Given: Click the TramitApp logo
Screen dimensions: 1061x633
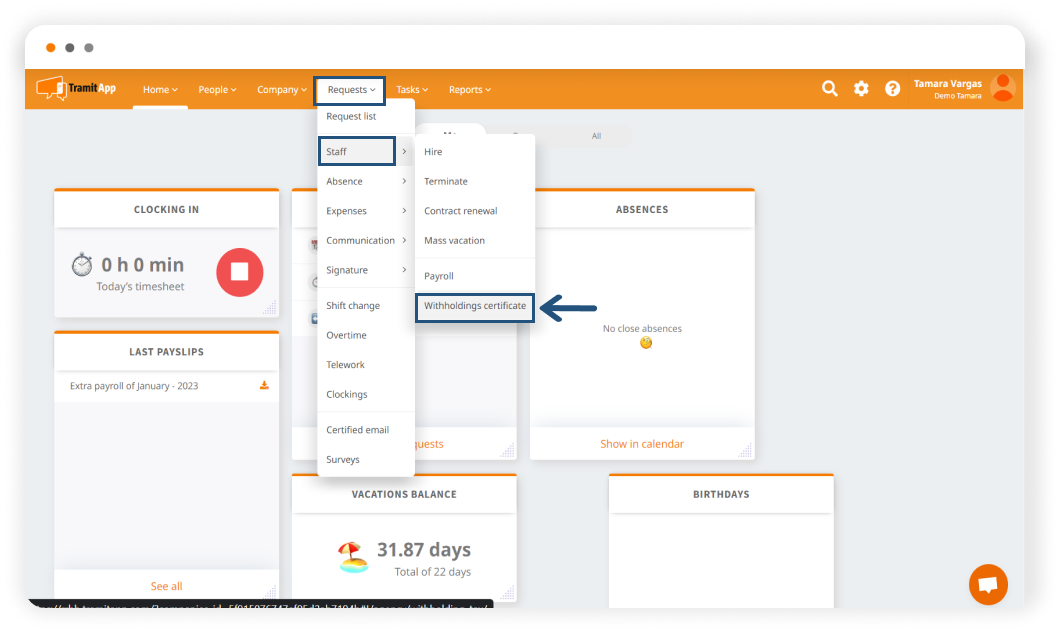Looking at the screenshot, I should [x=77, y=89].
